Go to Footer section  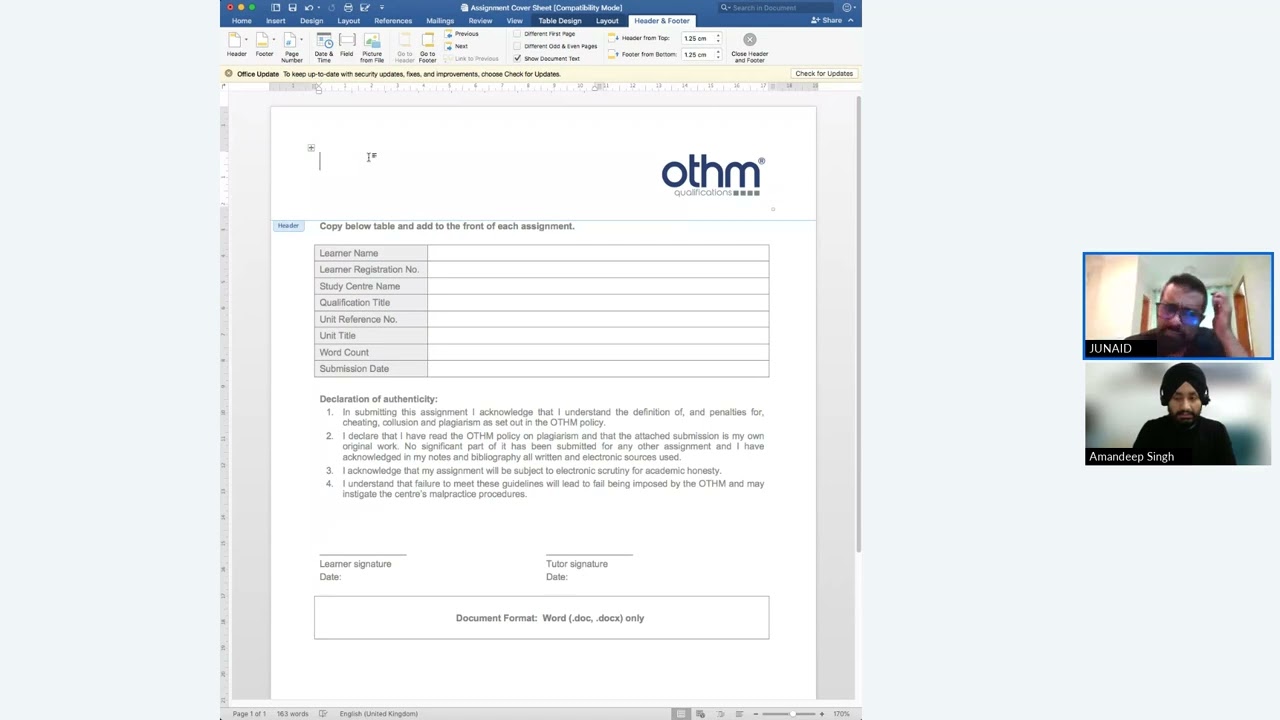[x=428, y=47]
